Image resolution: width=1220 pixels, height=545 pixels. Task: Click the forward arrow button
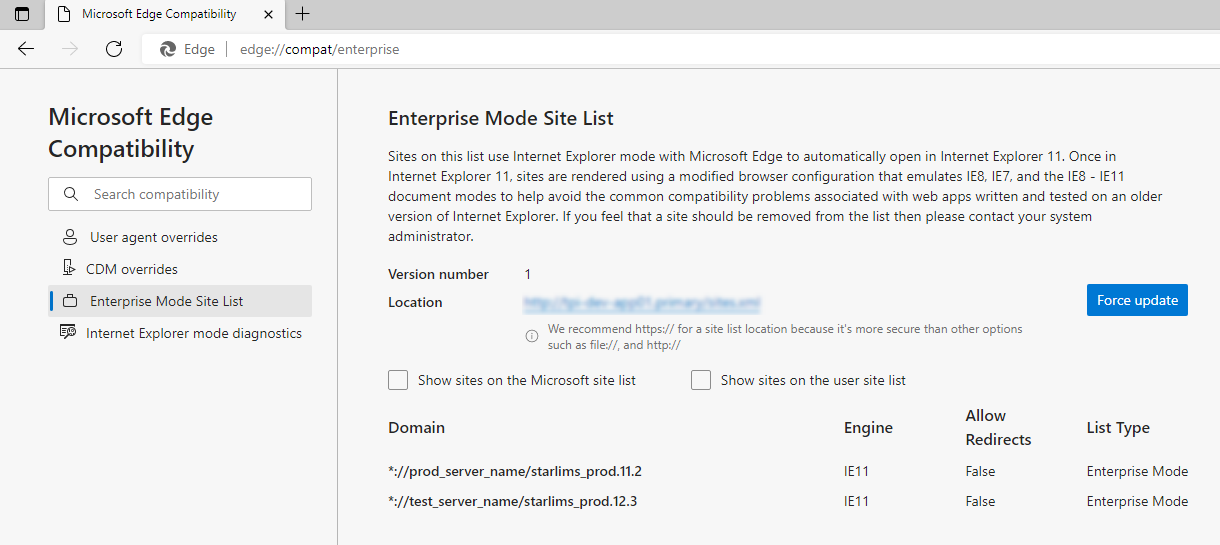point(70,49)
